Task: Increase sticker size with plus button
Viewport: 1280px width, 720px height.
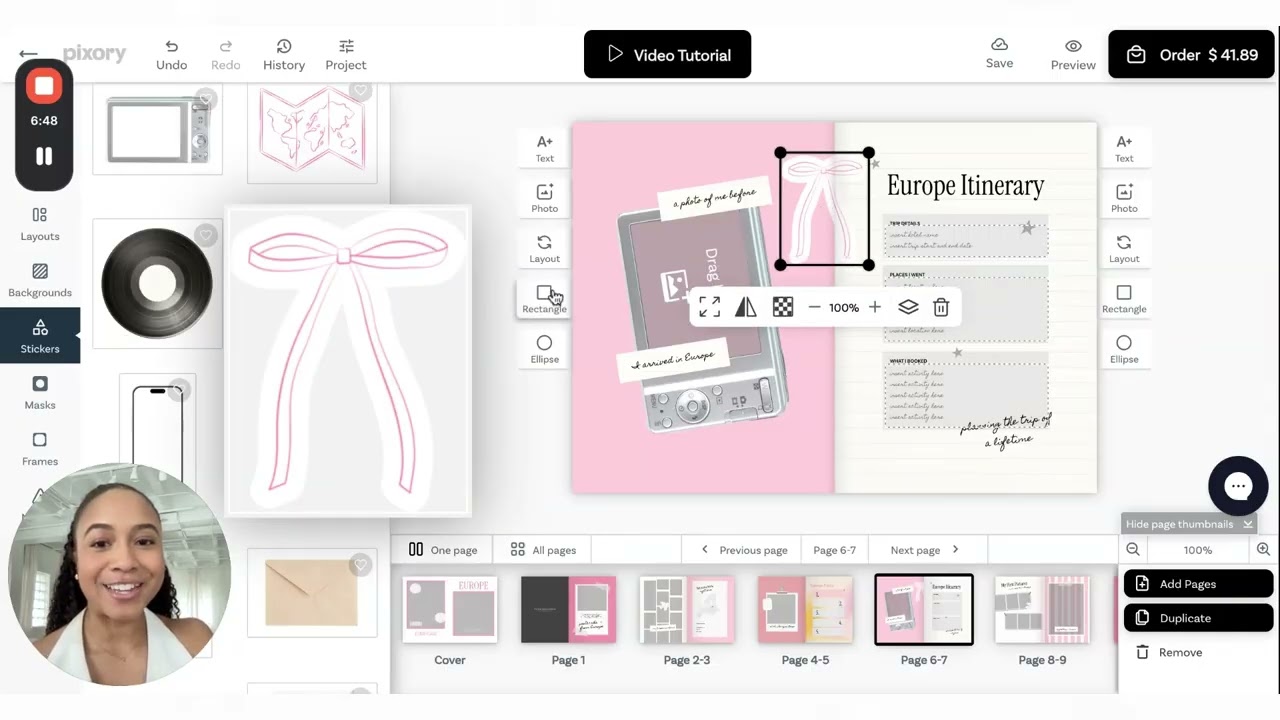Action: tap(875, 307)
